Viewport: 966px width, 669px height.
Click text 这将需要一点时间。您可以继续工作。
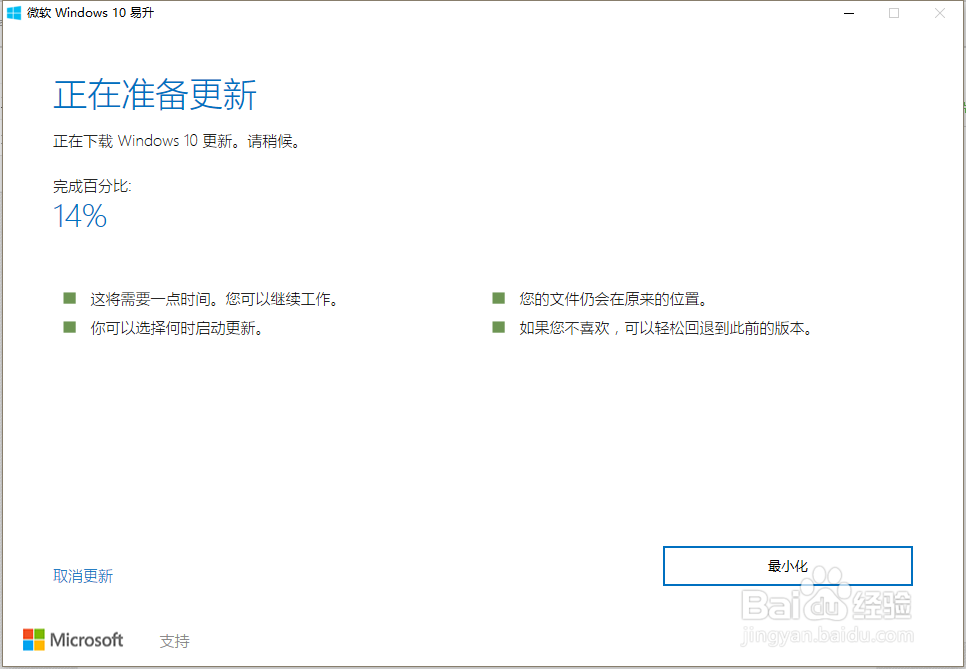click(x=214, y=299)
